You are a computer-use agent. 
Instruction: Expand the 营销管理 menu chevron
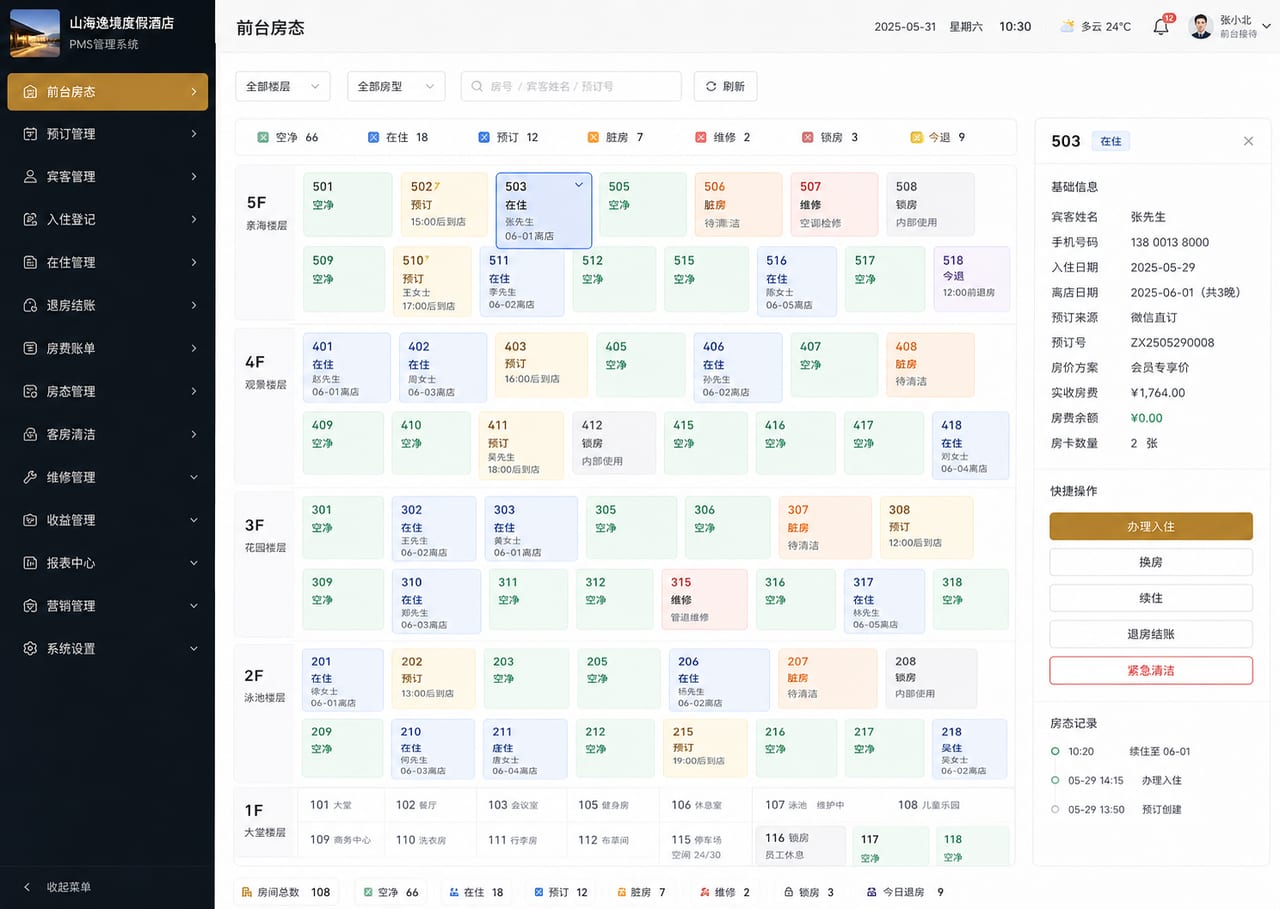[194, 606]
